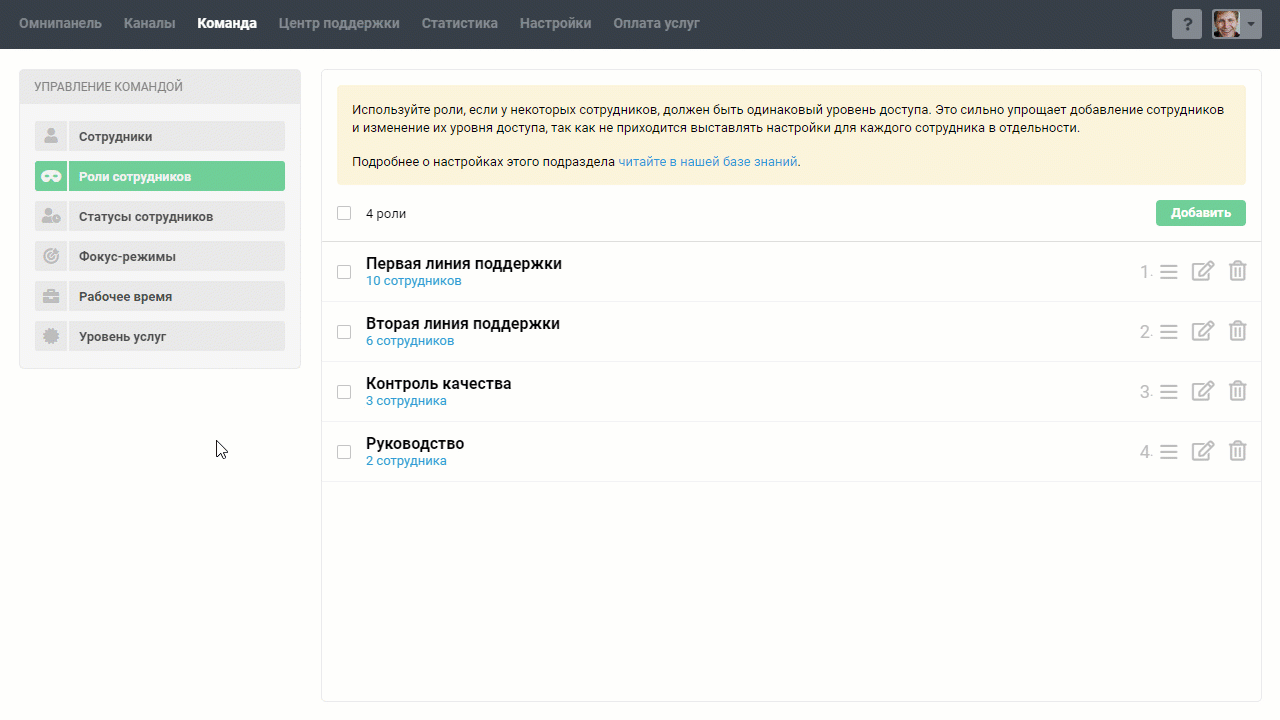Delete the Руководство role via trash icon

tap(1237, 451)
